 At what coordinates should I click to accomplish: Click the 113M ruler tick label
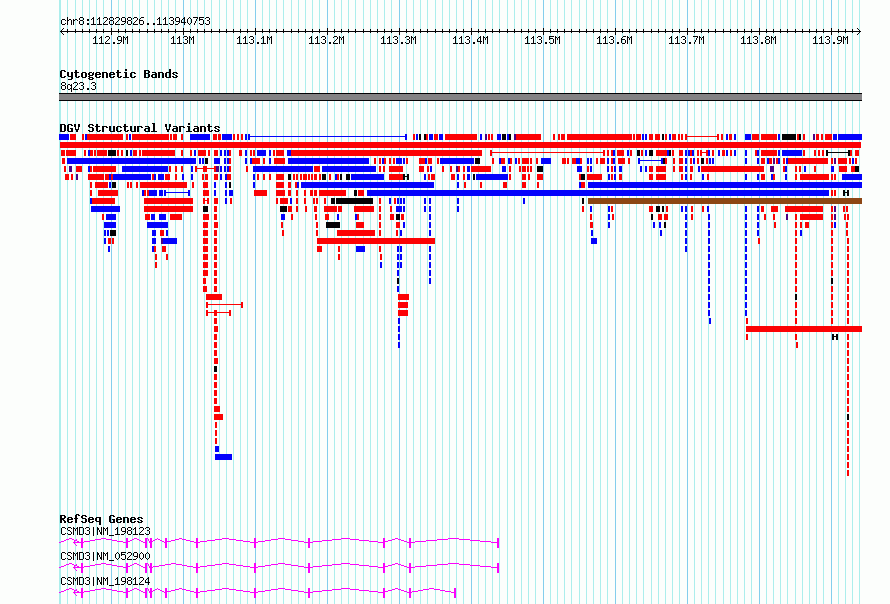tap(182, 40)
